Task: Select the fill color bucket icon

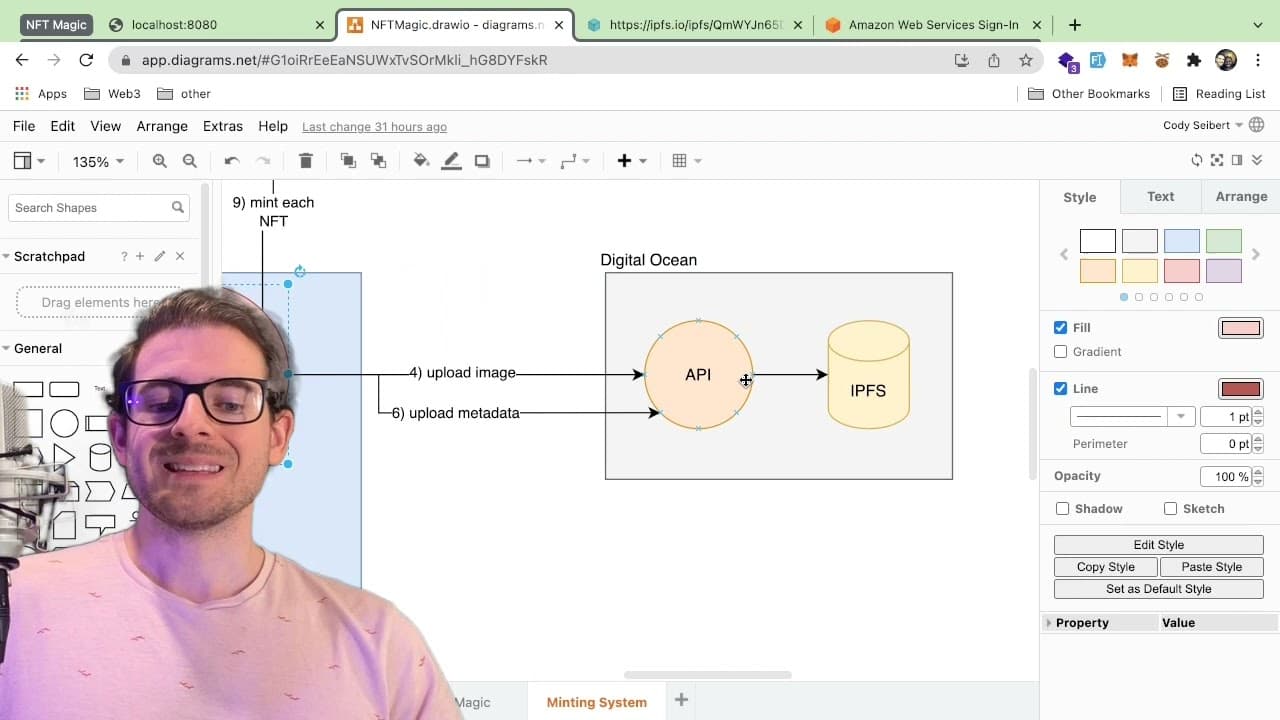Action: [x=421, y=161]
